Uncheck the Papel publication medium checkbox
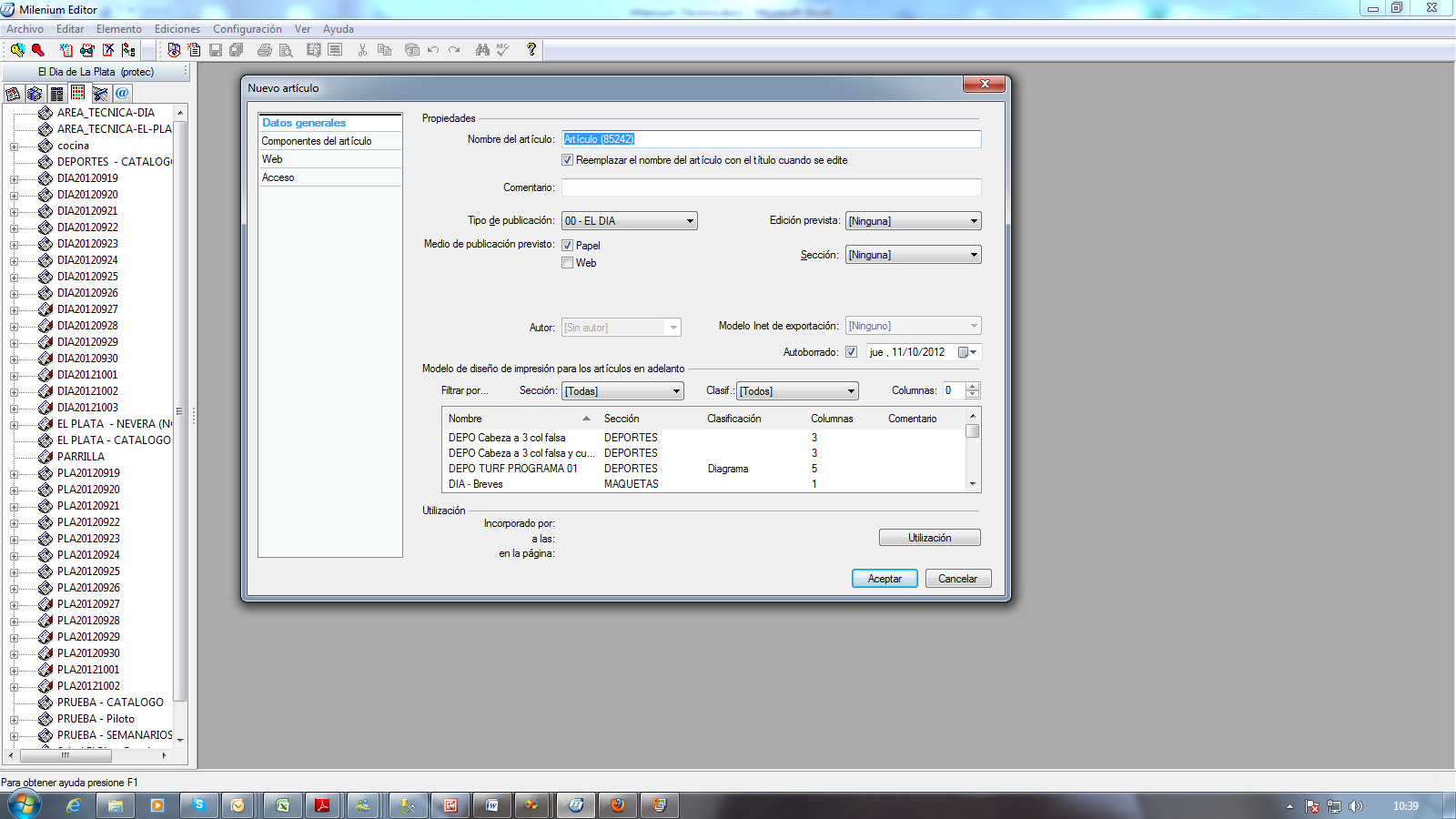1456x819 pixels. click(568, 246)
